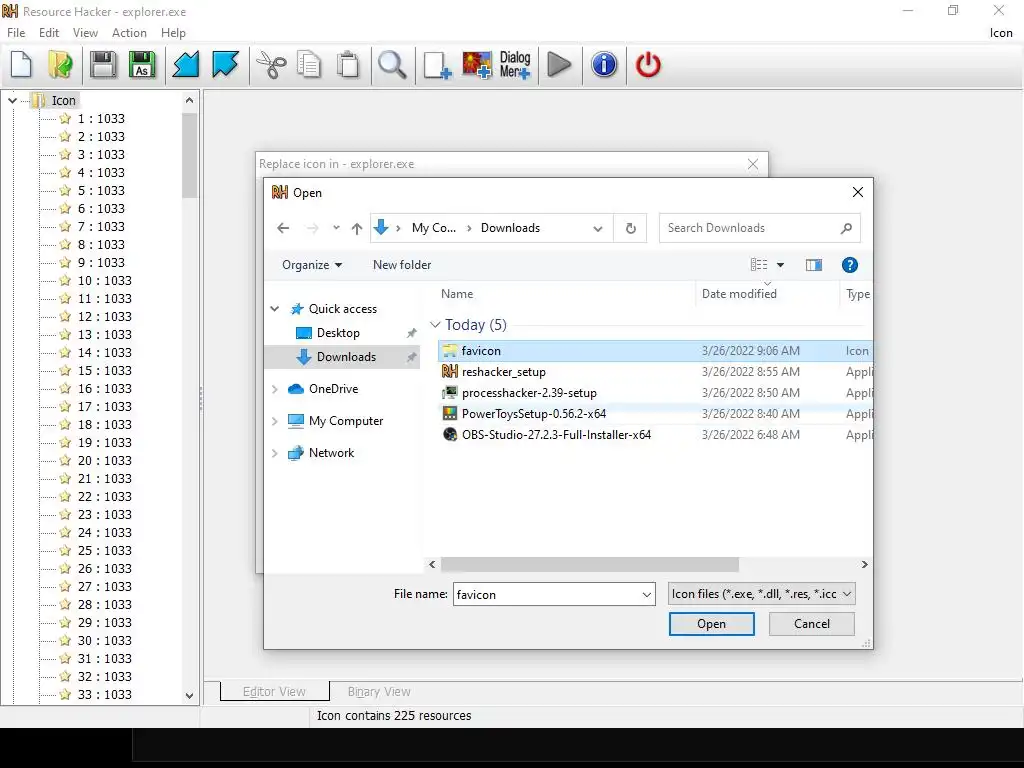Click the Add new resource page icon
The width and height of the screenshot is (1024, 768).
point(437,65)
